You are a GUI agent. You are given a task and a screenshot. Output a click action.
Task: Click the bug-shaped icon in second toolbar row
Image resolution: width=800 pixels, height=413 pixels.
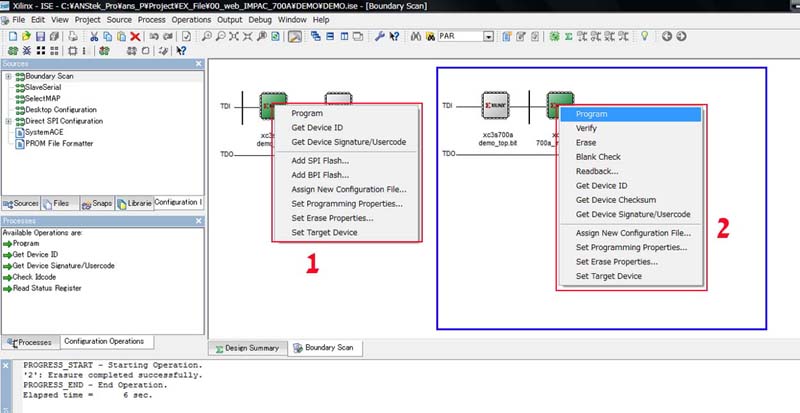[27, 51]
